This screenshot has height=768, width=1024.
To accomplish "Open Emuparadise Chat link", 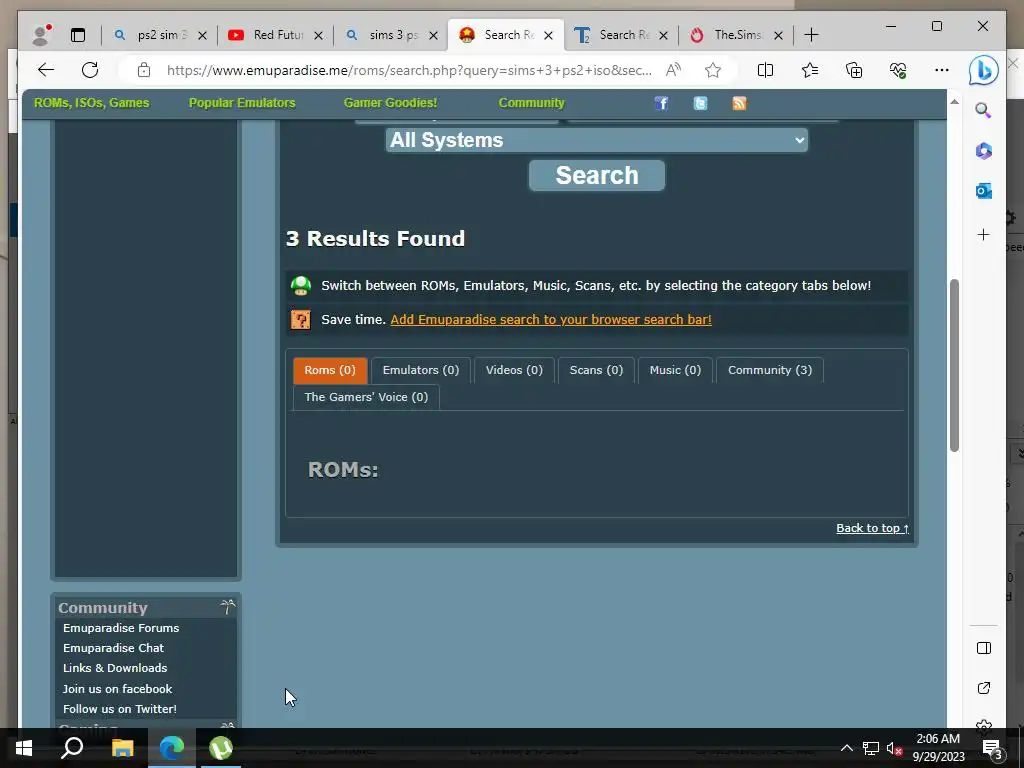I will click(113, 648).
